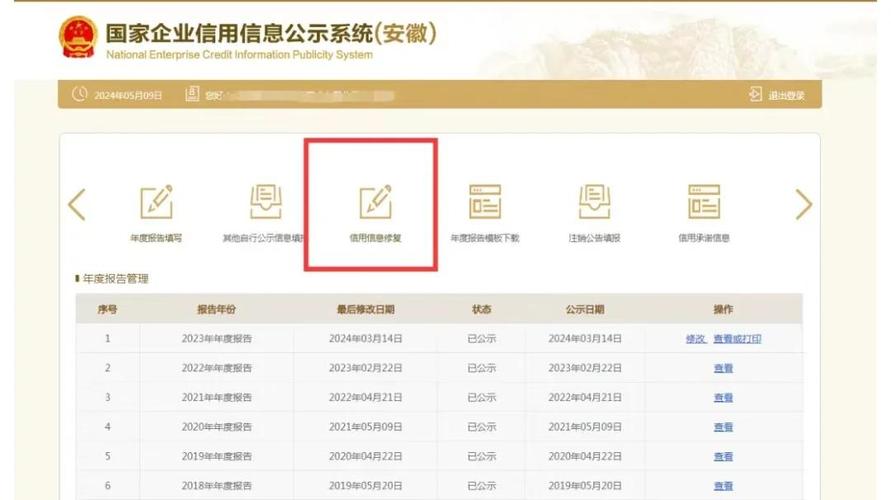891x500 pixels.
Task: Click last-modified date 2022年04月21日
Action: click(x=365, y=398)
